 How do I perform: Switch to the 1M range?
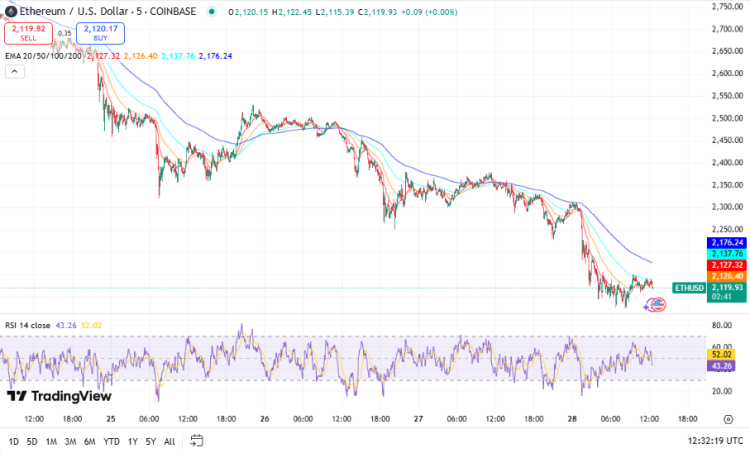[x=52, y=440]
